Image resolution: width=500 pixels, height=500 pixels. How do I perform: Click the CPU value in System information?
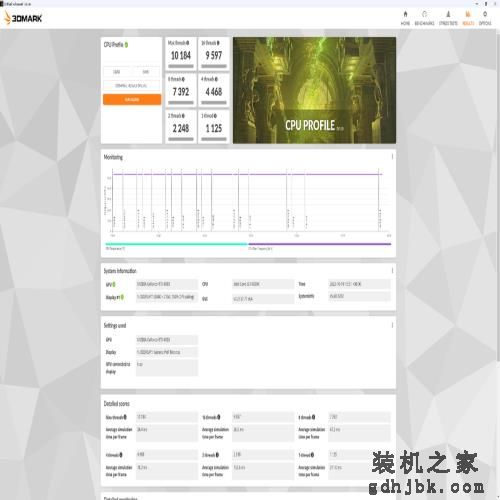(x=263, y=284)
